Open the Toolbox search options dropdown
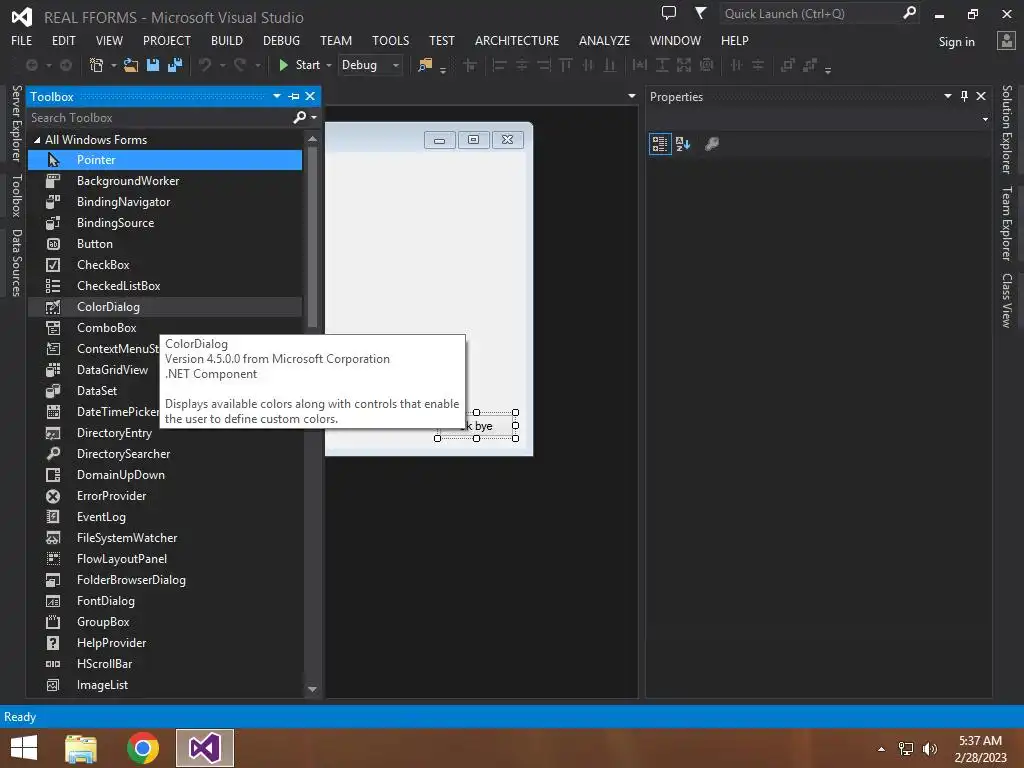Image resolution: width=1024 pixels, height=768 pixels. 314,118
